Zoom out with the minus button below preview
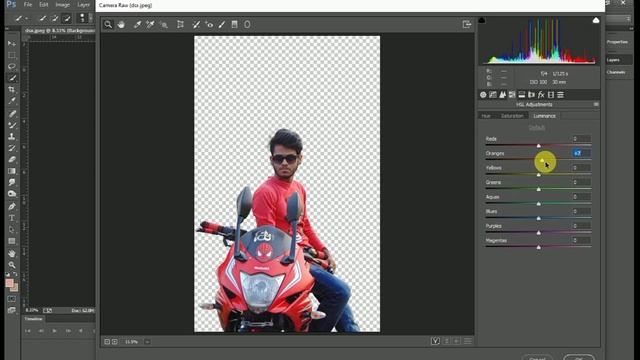 107,342
